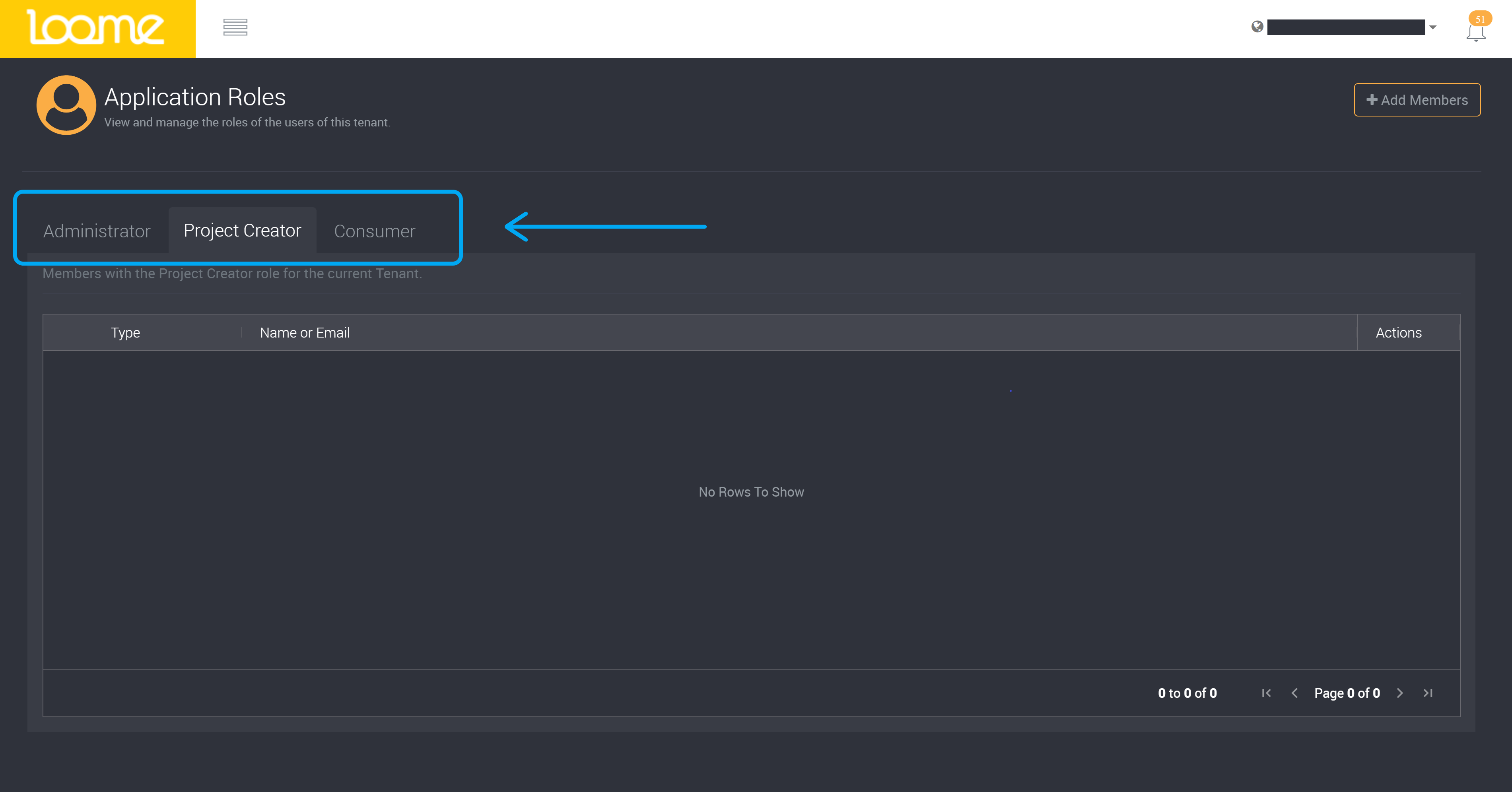Open the notifications bell with 51 badge

point(1477,27)
